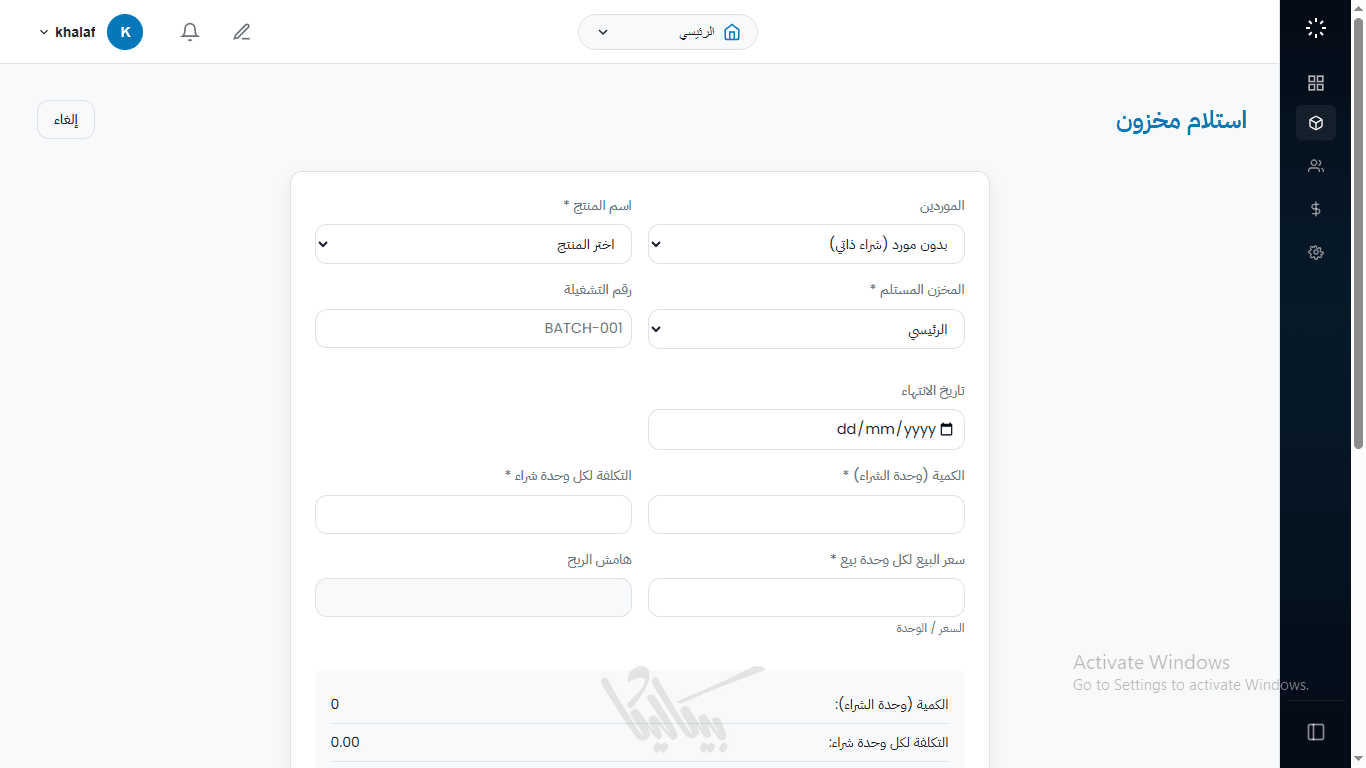Open the notifications bell icon

(x=190, y=32)
